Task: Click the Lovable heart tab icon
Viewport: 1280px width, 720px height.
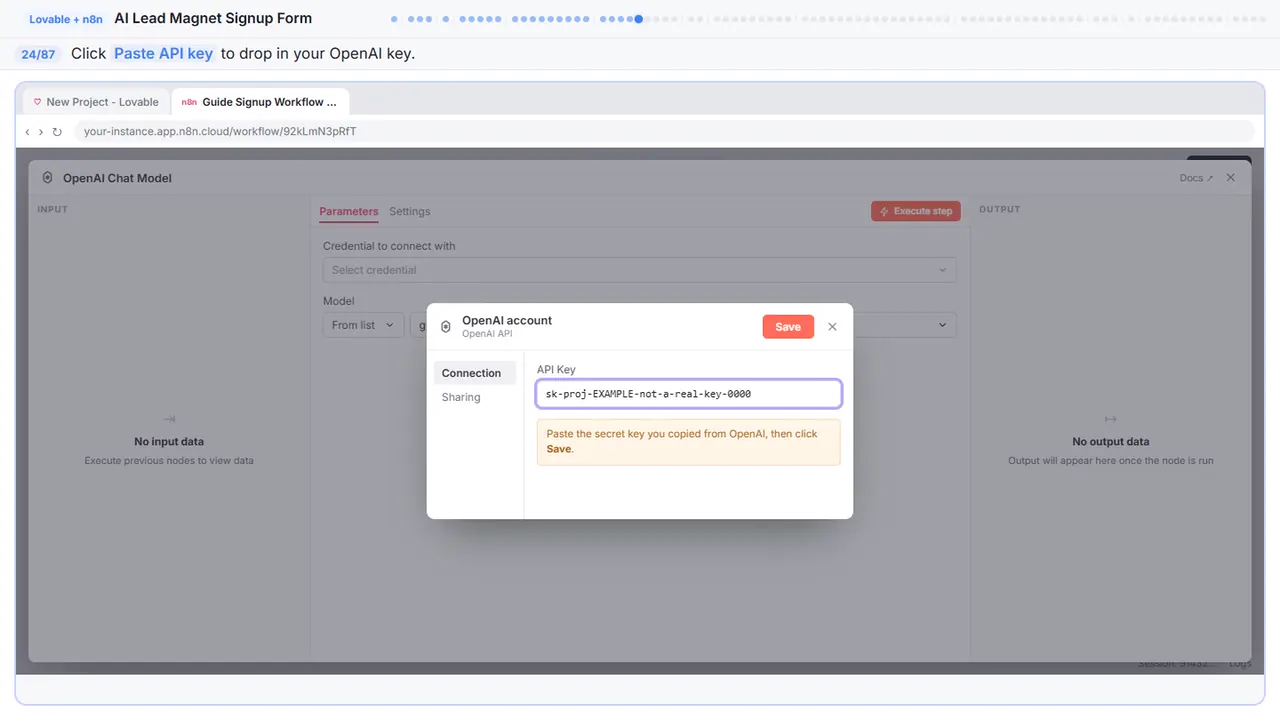Action: [38, 102]
